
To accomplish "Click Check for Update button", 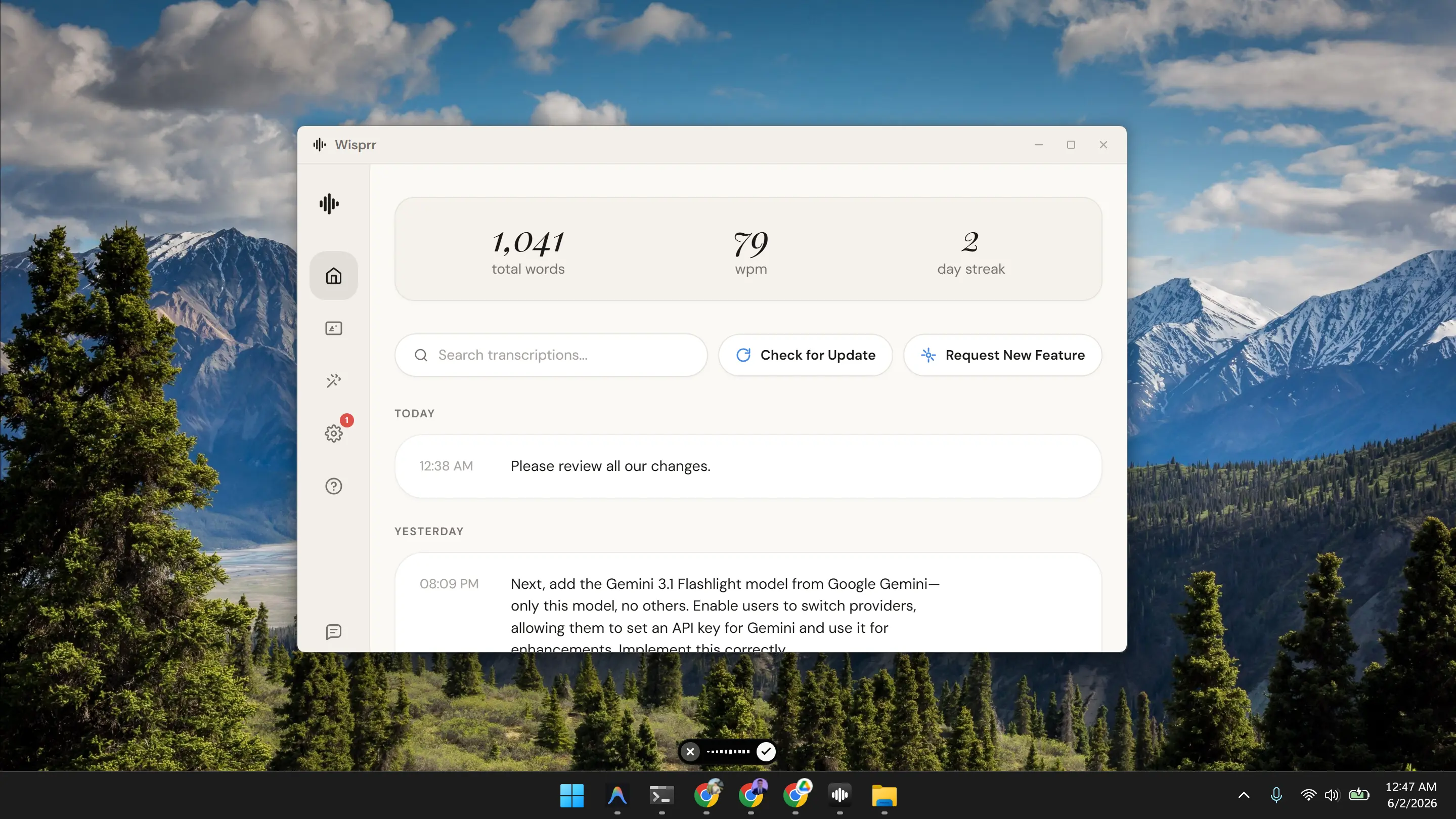I will coord(806,355).
